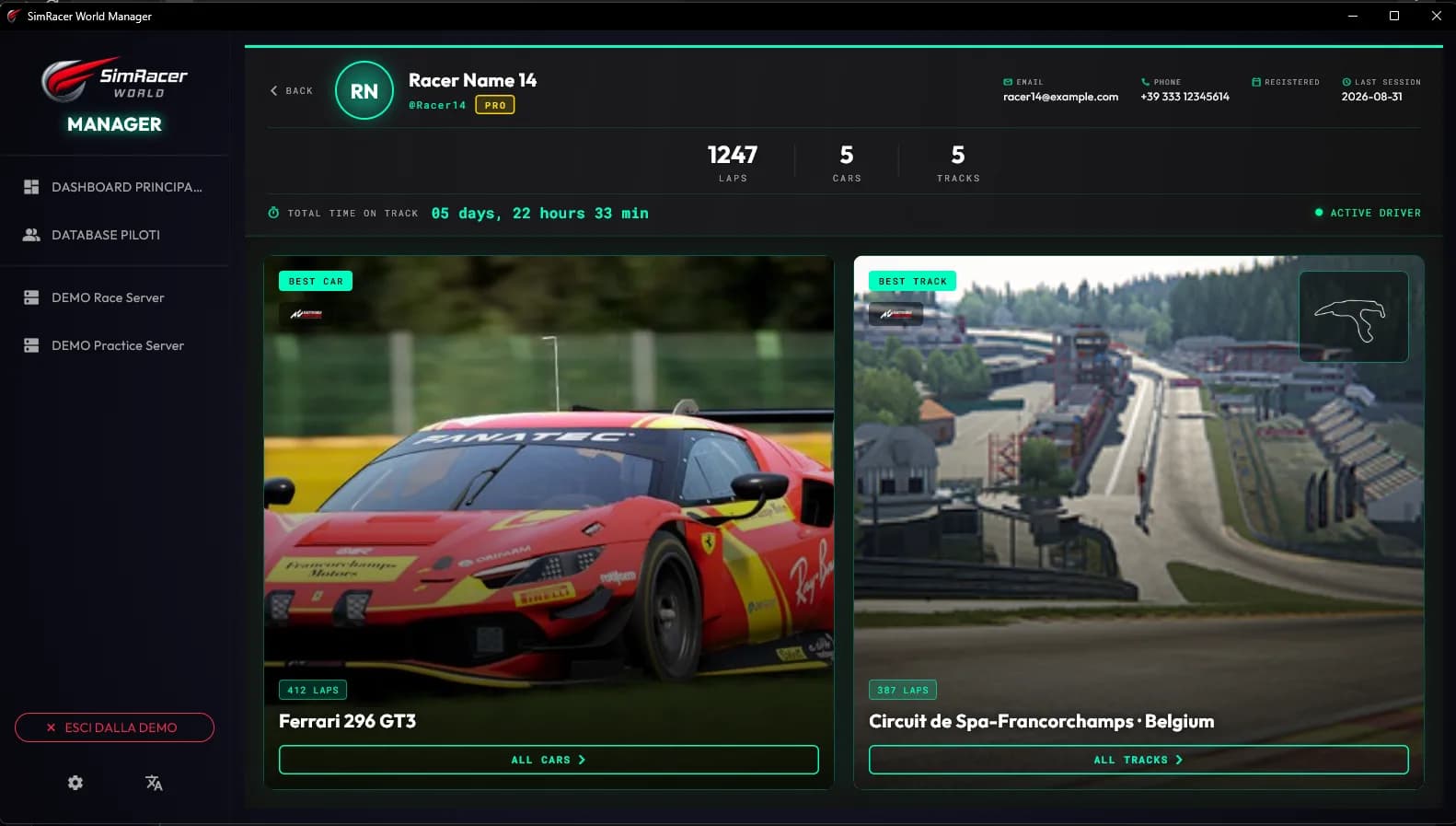The width and height of the screenshot is (1456, 826).
Task: Click the 412 Laps tag
Action: [x=313, y=690]
